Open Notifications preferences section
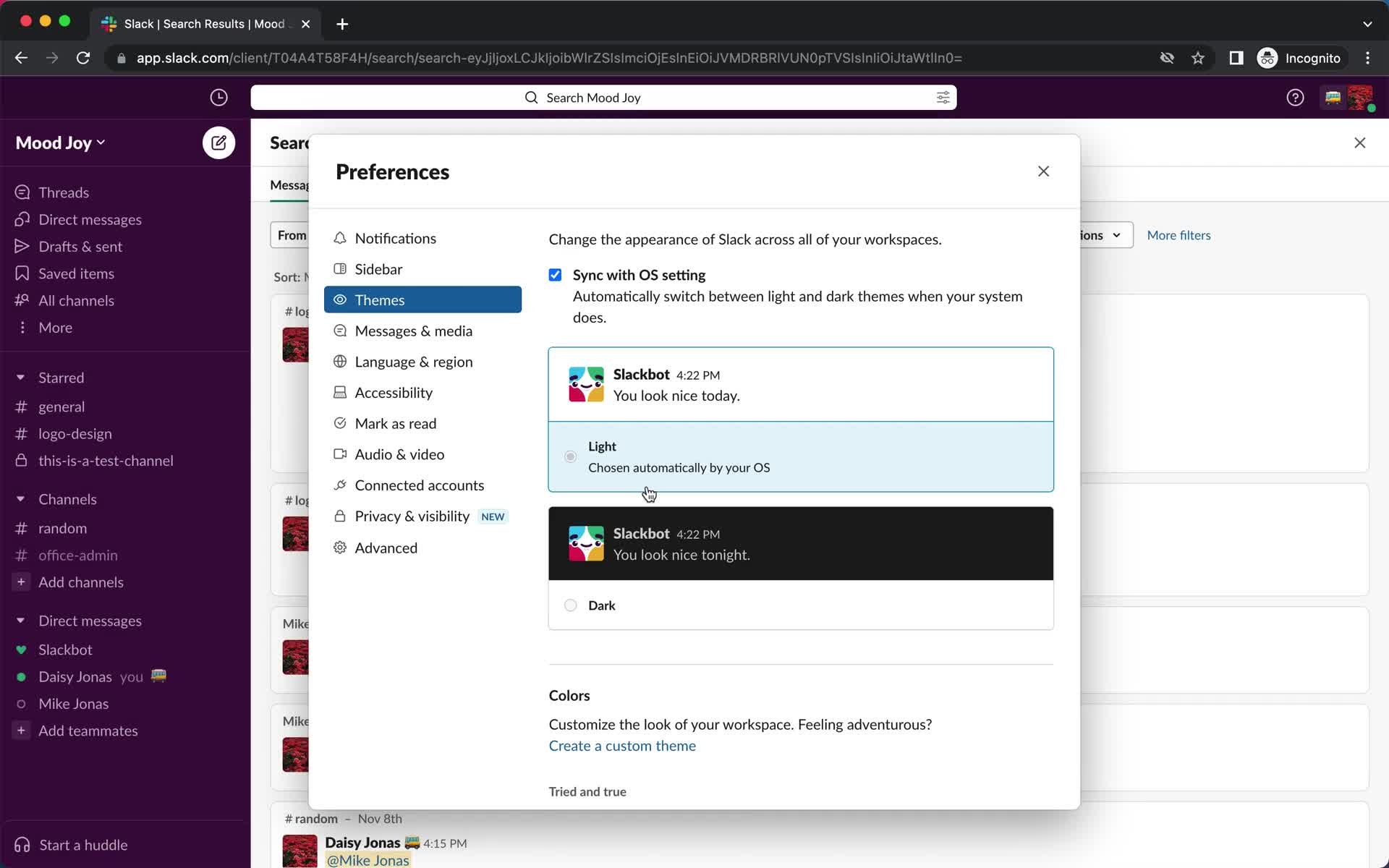The height and width of the screenshot is (868, 1389). point(395,238)
